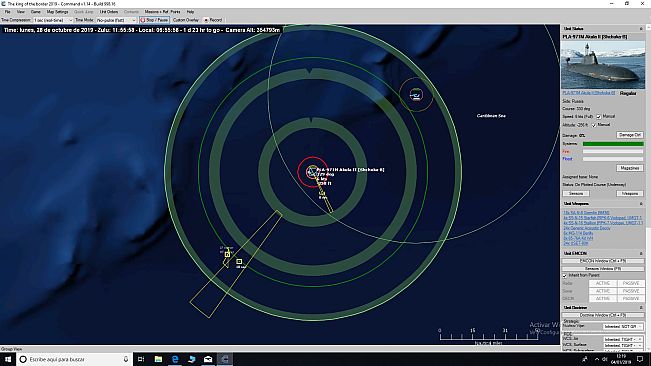Open the notification center icon
651x366 pixels.
point(640,359)
